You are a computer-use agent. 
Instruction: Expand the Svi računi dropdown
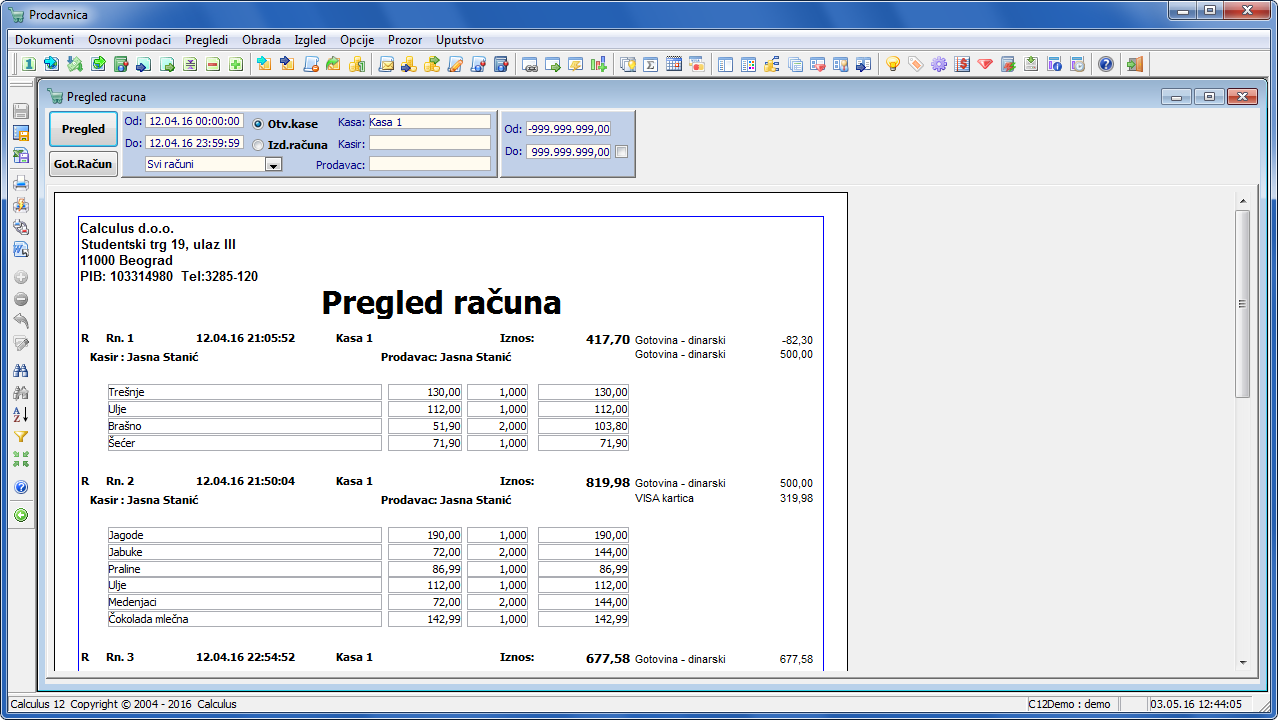pyautogui.click(x=273, y=165)
